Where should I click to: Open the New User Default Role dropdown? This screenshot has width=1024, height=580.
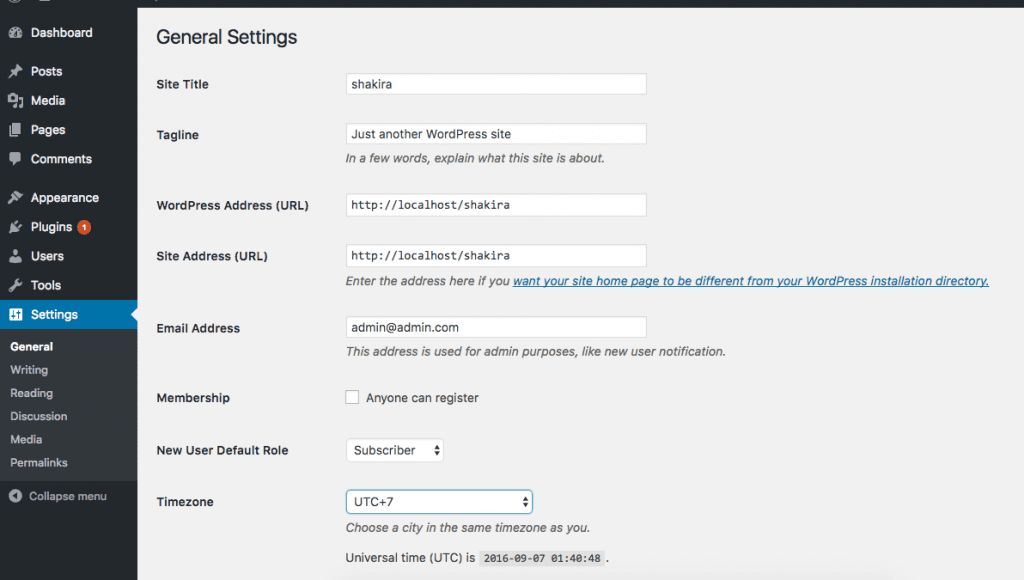point(395,450)
